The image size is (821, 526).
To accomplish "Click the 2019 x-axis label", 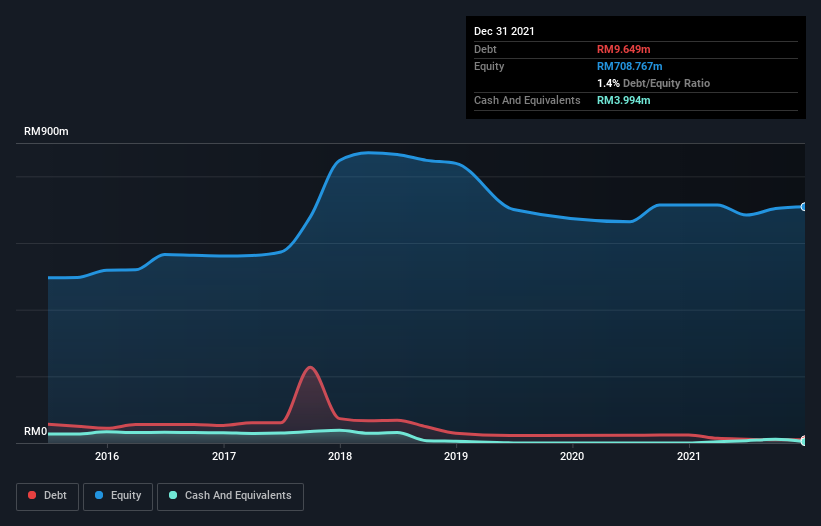I will click(456, 456).
